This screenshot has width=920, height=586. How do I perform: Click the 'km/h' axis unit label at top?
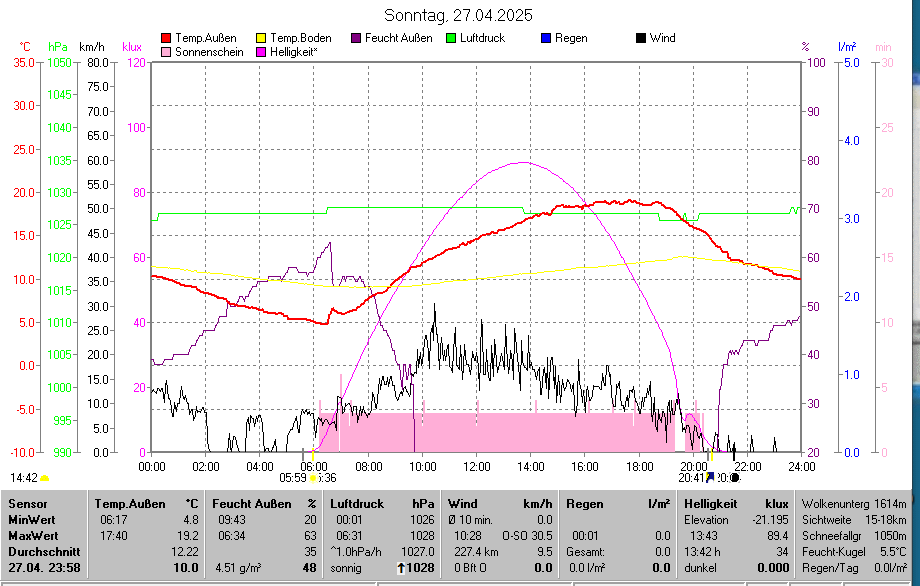click(x=92, y=47)
